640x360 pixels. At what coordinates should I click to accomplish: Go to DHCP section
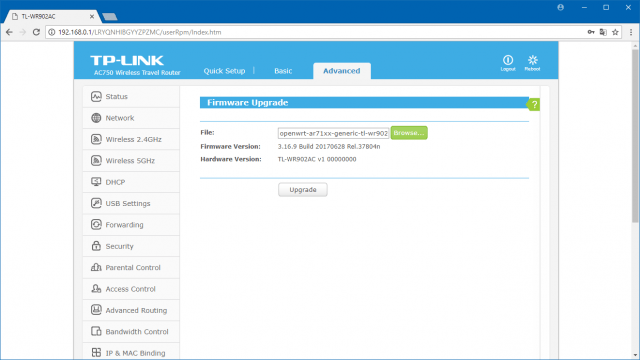pos(131,182)
